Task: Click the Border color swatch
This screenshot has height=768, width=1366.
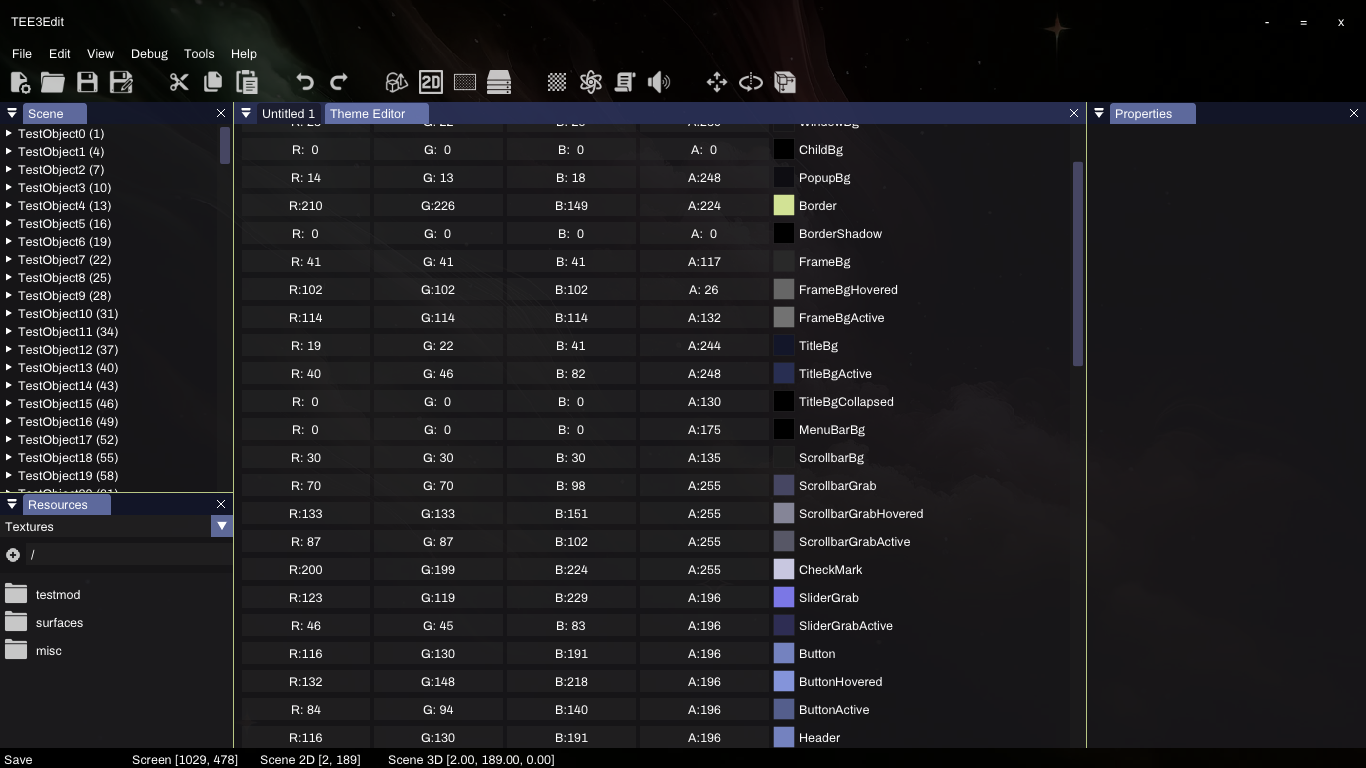Action: [x=783, y=205]
